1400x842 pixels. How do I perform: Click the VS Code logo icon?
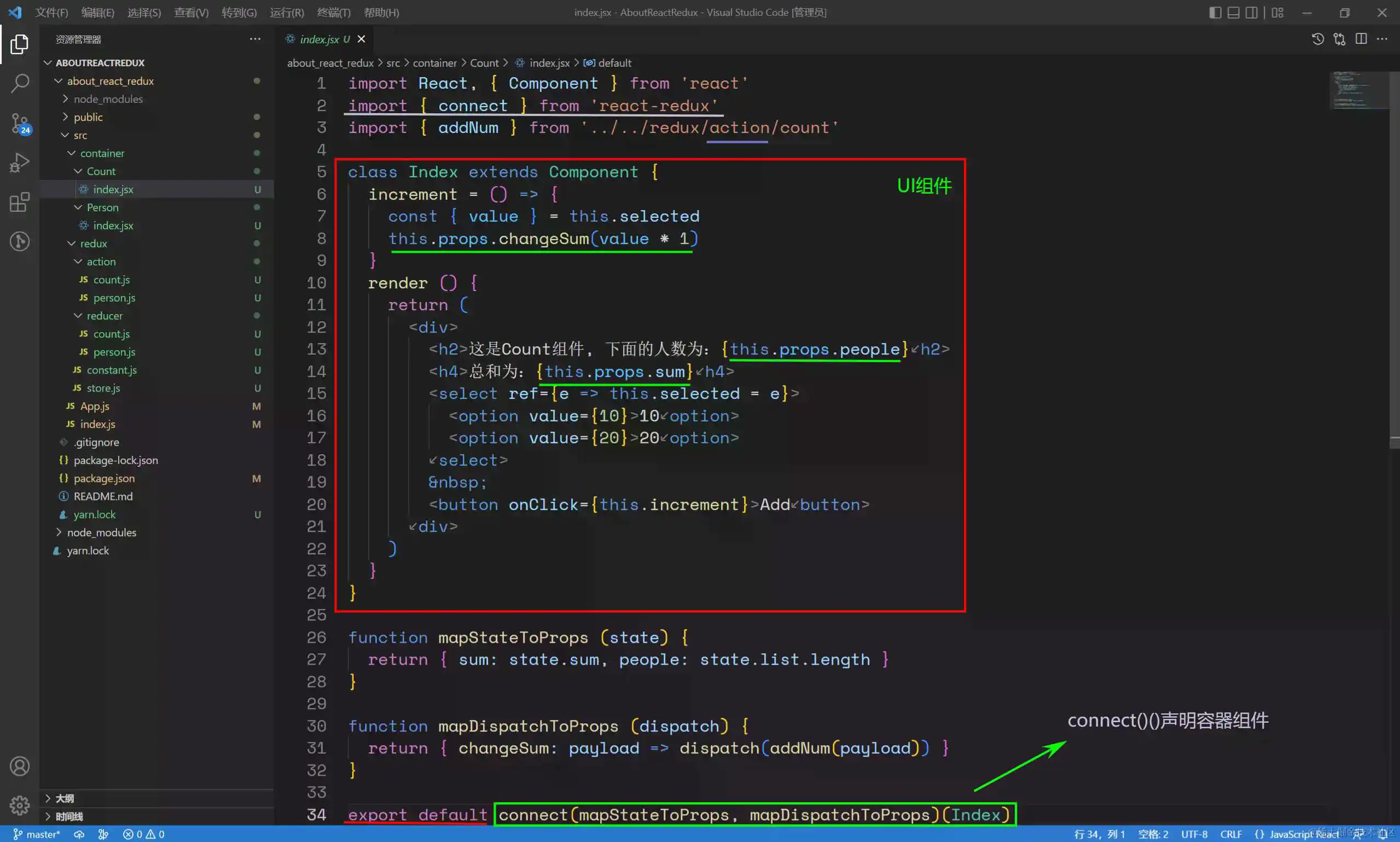15,13
